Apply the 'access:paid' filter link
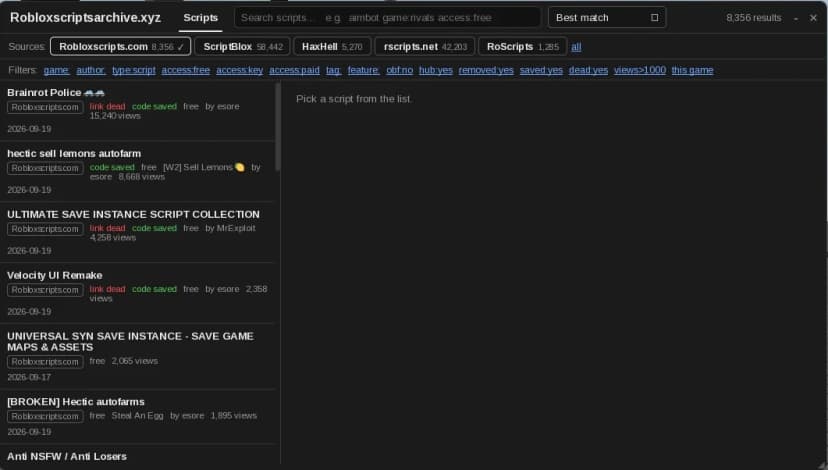828x470 pixels. tap(294, 70)
